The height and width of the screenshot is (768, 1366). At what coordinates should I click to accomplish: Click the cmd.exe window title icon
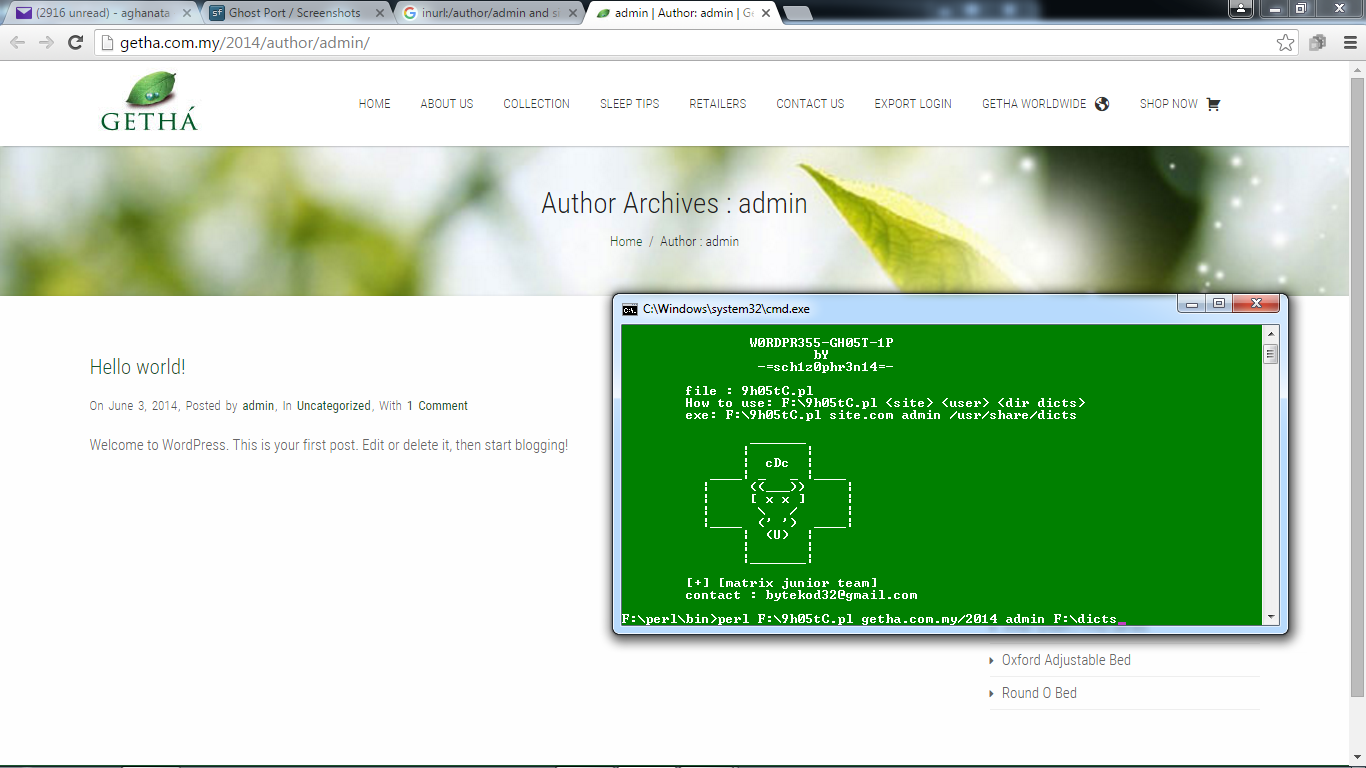tap(630, 310)
